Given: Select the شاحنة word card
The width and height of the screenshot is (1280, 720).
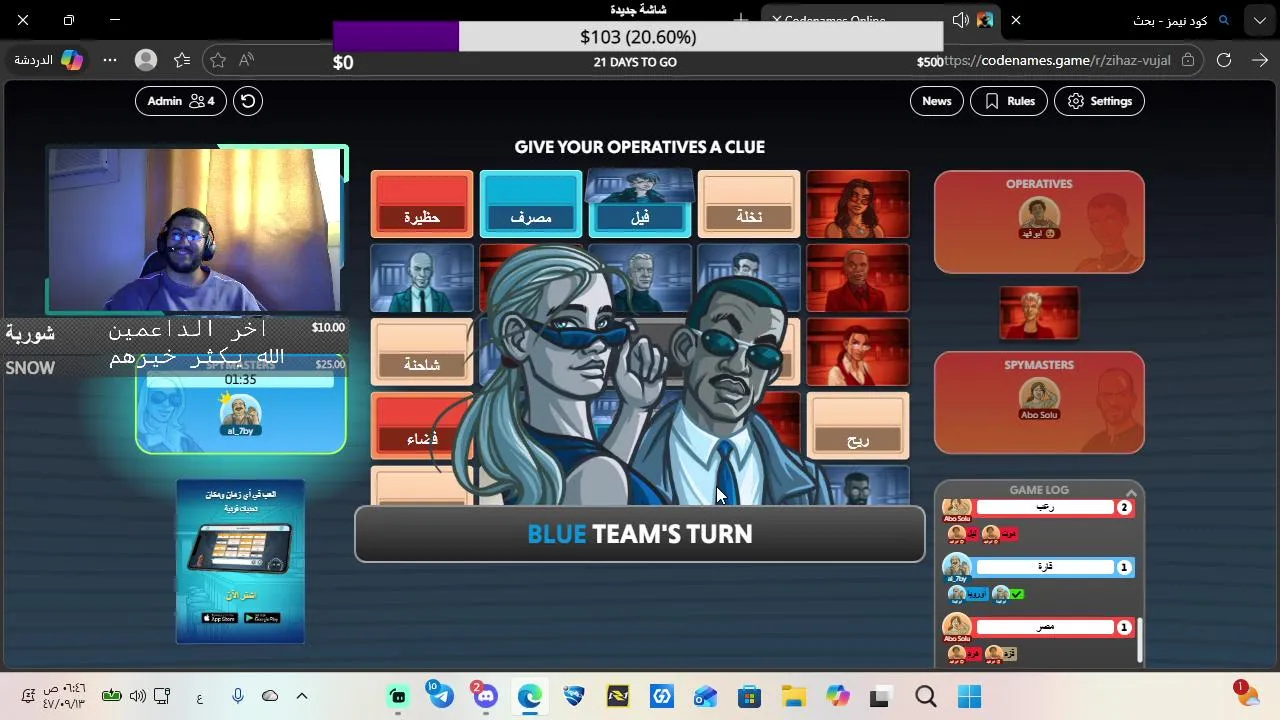Looking at the screenshot, I should (422, 352).
